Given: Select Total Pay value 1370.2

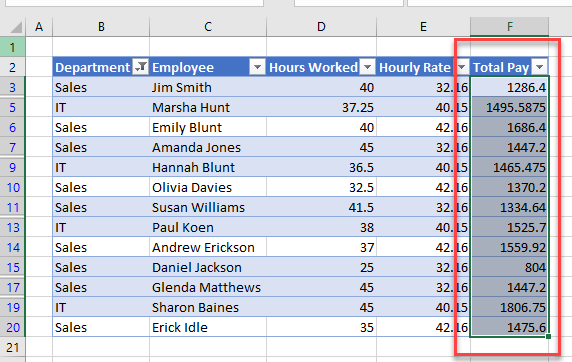Looking at the screenshot, I should click(510, 187).
